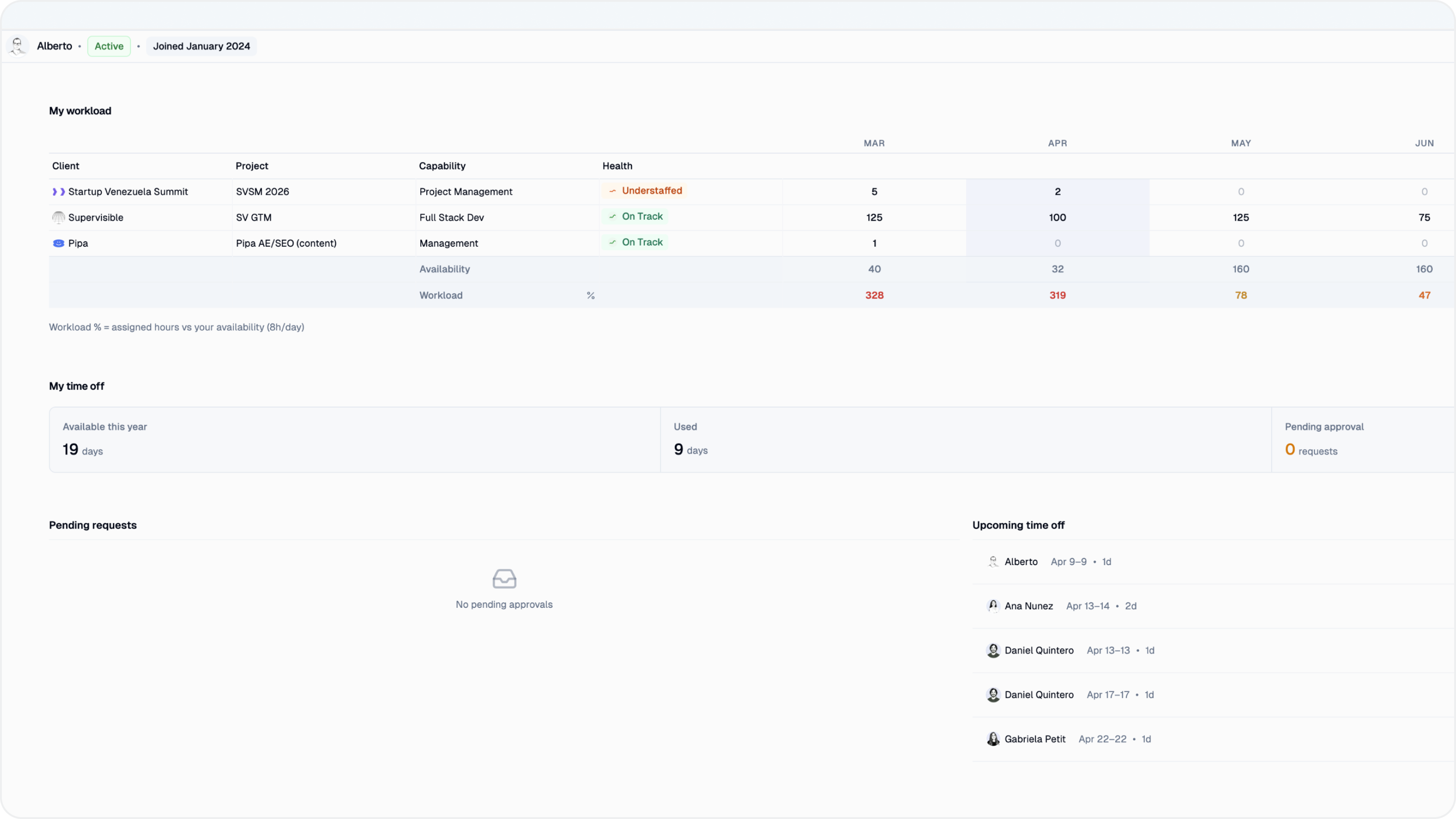Click the On Track badge for SV GTM
Screen dimensions: 1456x819
635,217
